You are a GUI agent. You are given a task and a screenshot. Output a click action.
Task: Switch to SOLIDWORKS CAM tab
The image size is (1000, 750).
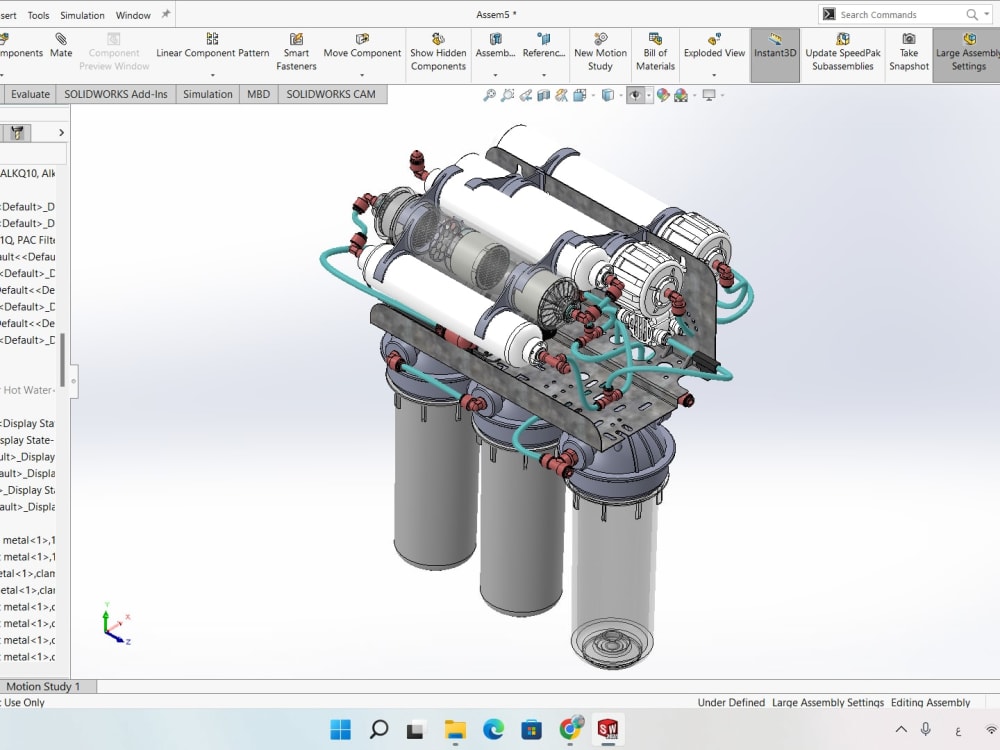coord(331,94)
